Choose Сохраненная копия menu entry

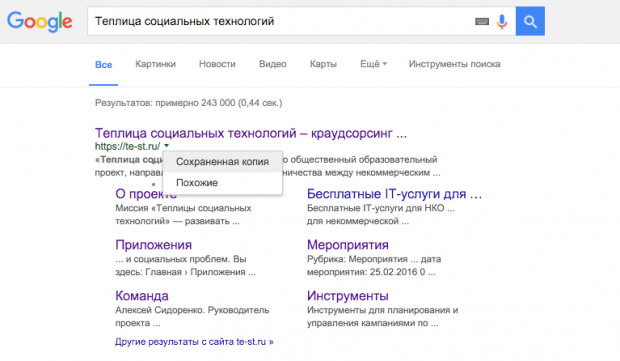tap(222, 162)
